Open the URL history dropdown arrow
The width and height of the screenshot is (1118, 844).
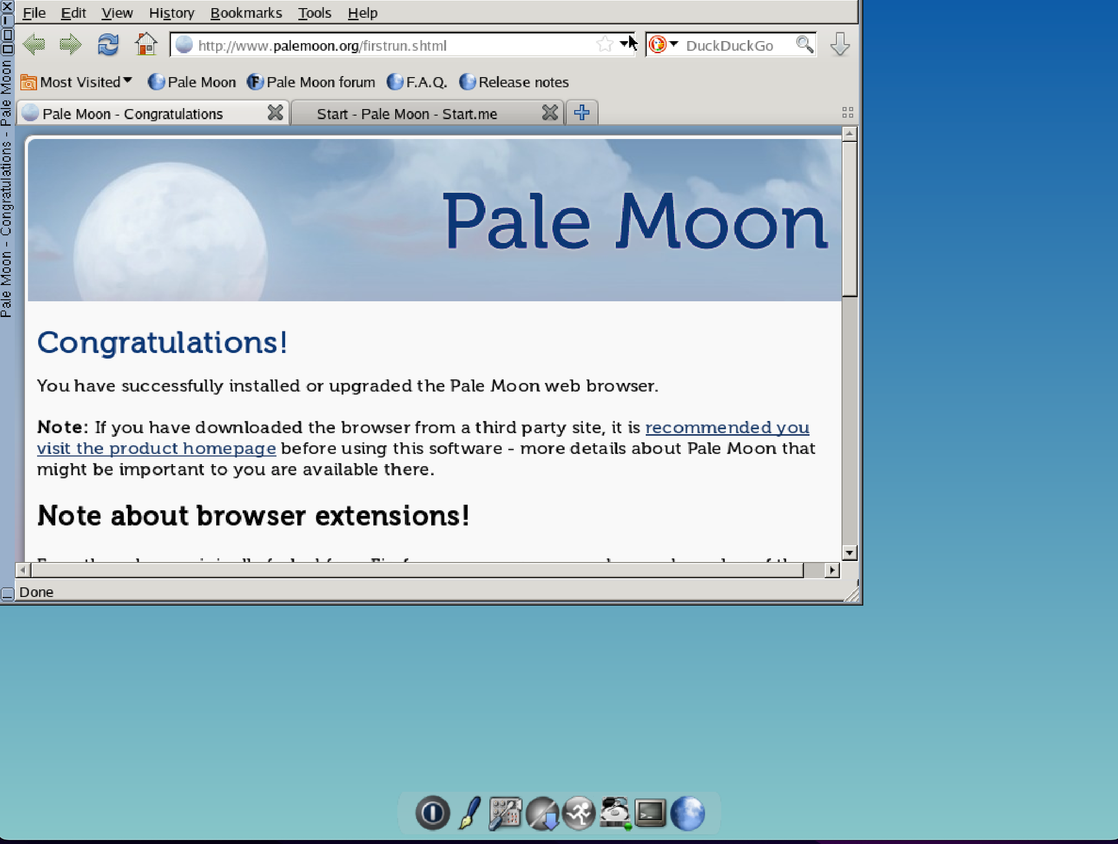[x=624, y=44]
